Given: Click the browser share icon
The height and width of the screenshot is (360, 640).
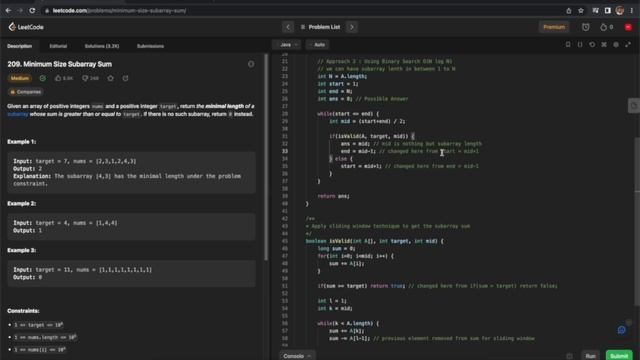Looking at the screenshot, I should pyautogui.click(x=569, y=11).
